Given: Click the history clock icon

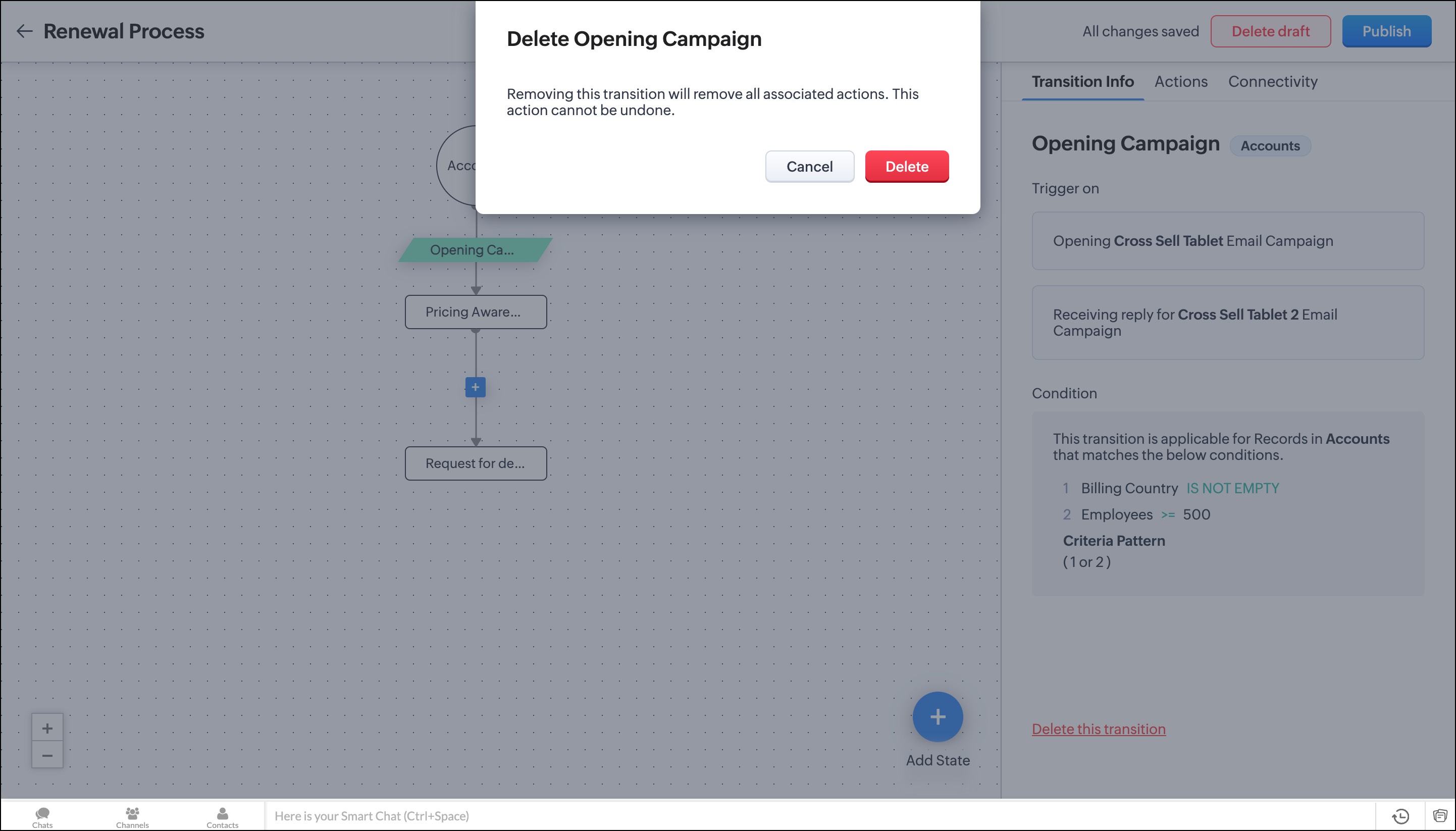Looking at the screenshot, I should click(1400, 816).
